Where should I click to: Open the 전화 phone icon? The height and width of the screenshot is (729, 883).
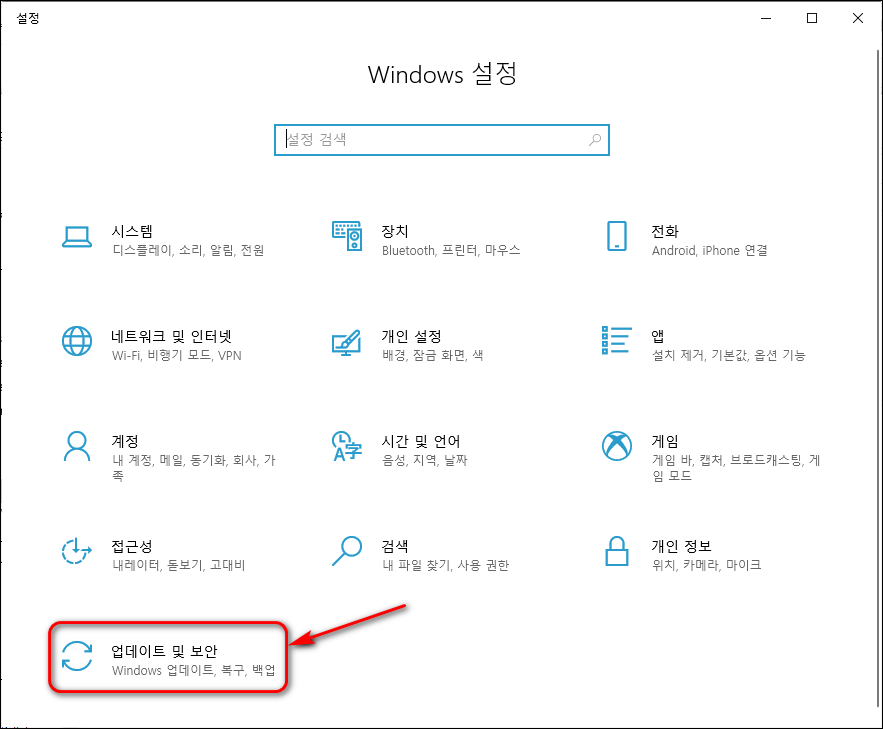point(617,236)
